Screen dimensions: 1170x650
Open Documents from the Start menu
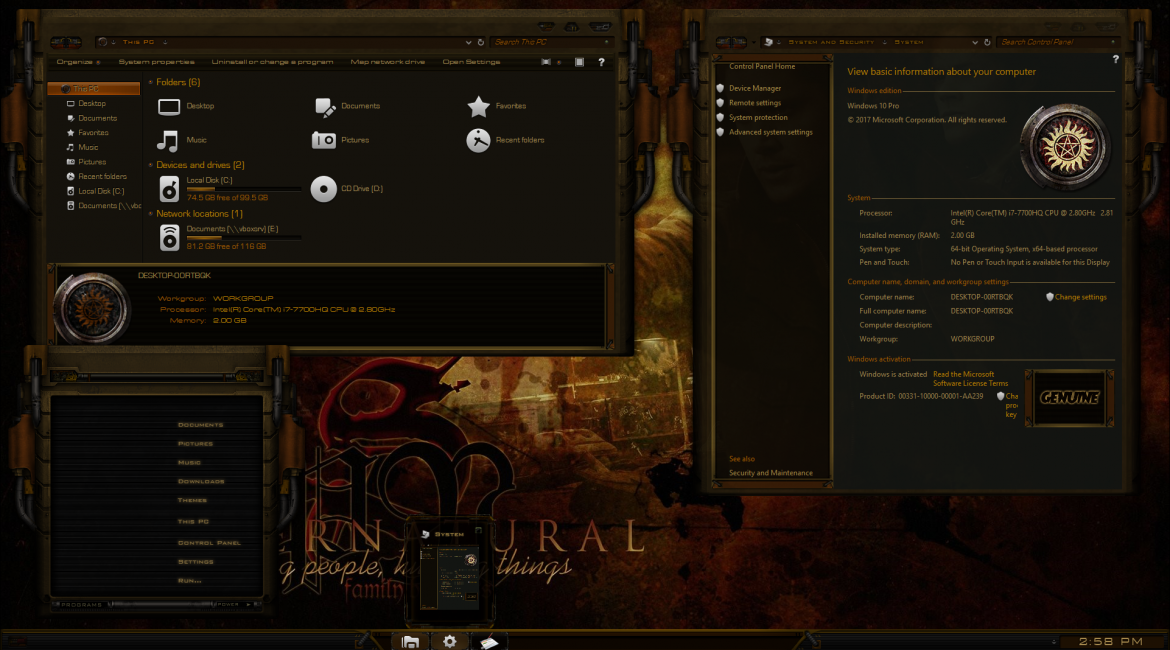click(x=200, y=425)
